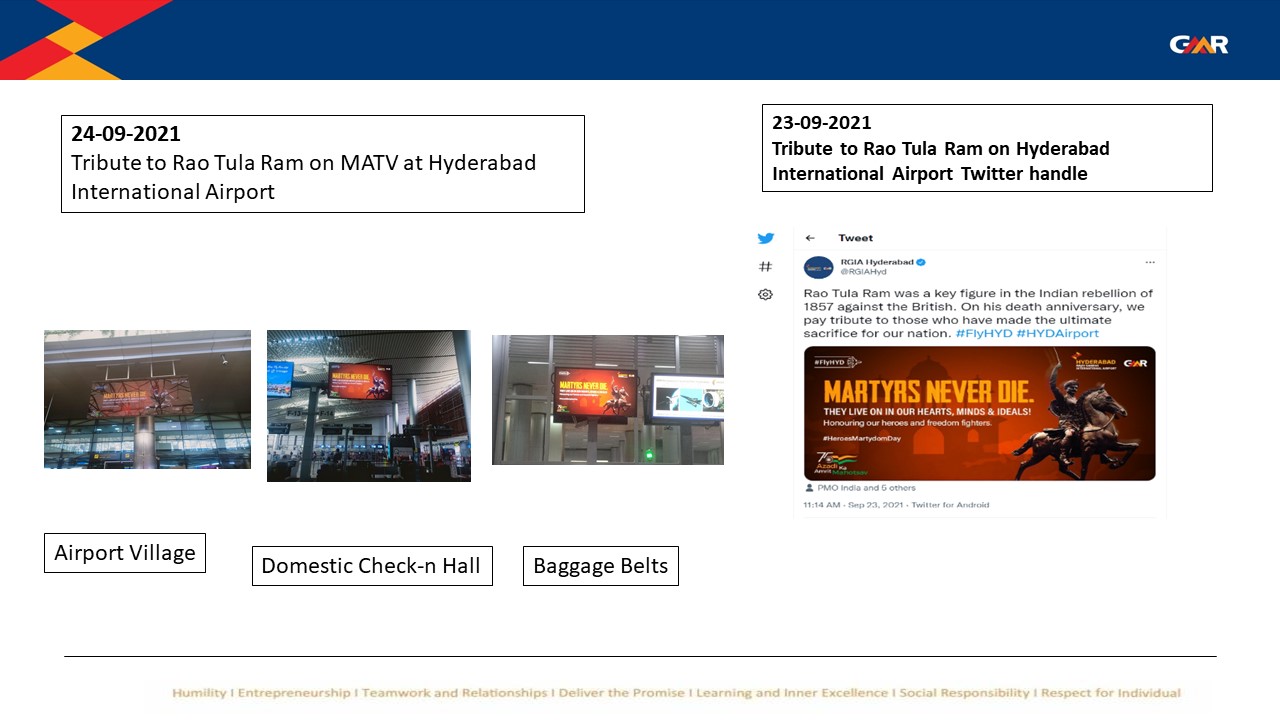This screenshot has height=720, width=1280.
Task: Click the 'Baggage Belts' caption box
Action: pos(600,566)
